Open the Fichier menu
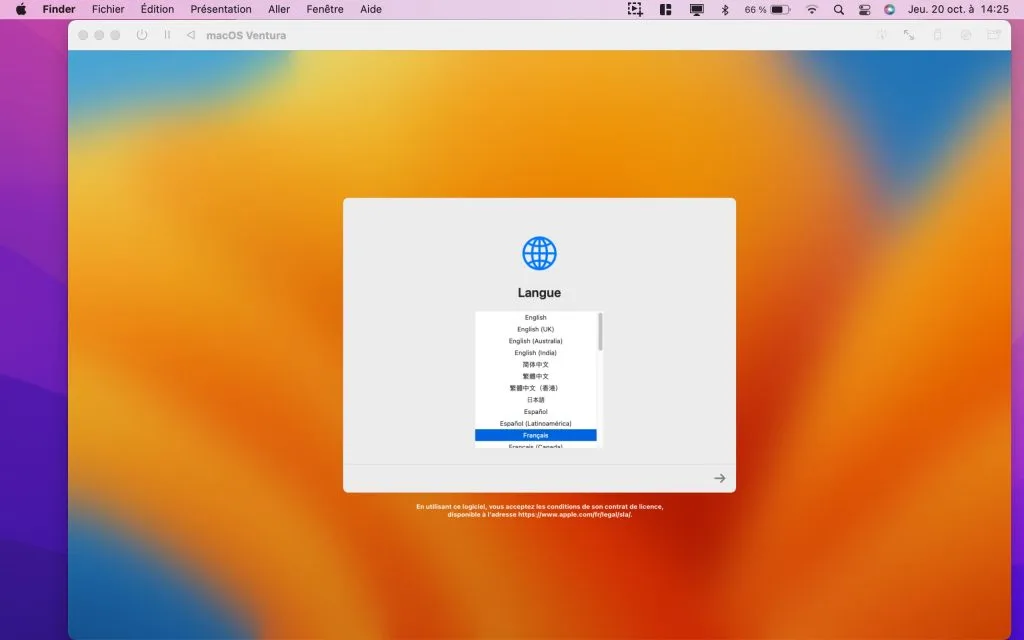This screenshot has height=640, width=1024. pyautogui.click(x=108, y=9)
